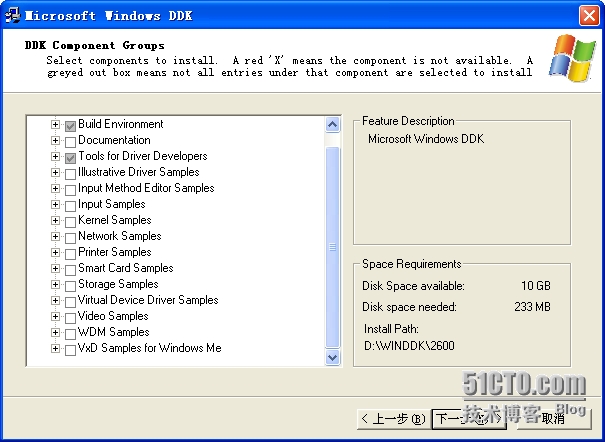The image size is (605, 442).
Task: Expand the Build Environment node
Action: tap(55, 124)
